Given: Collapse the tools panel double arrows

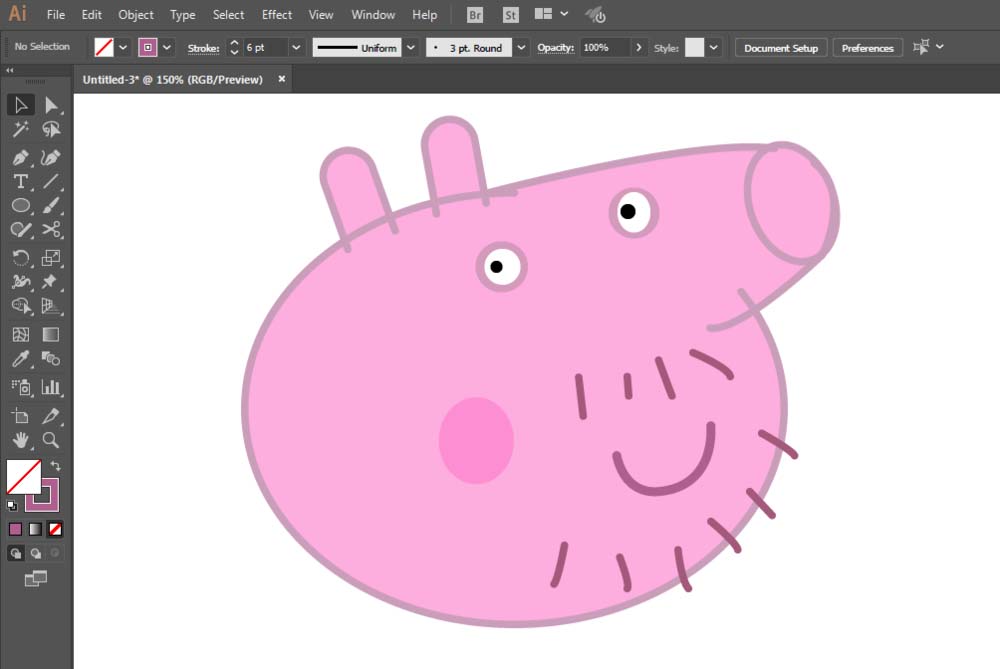Looking at the screenshot, I should point(10,70).
